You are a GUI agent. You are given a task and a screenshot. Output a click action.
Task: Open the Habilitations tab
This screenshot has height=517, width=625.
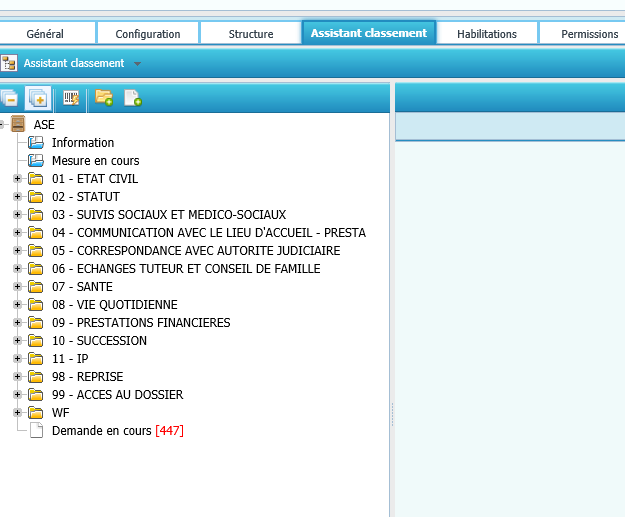(x=486, y=34)
